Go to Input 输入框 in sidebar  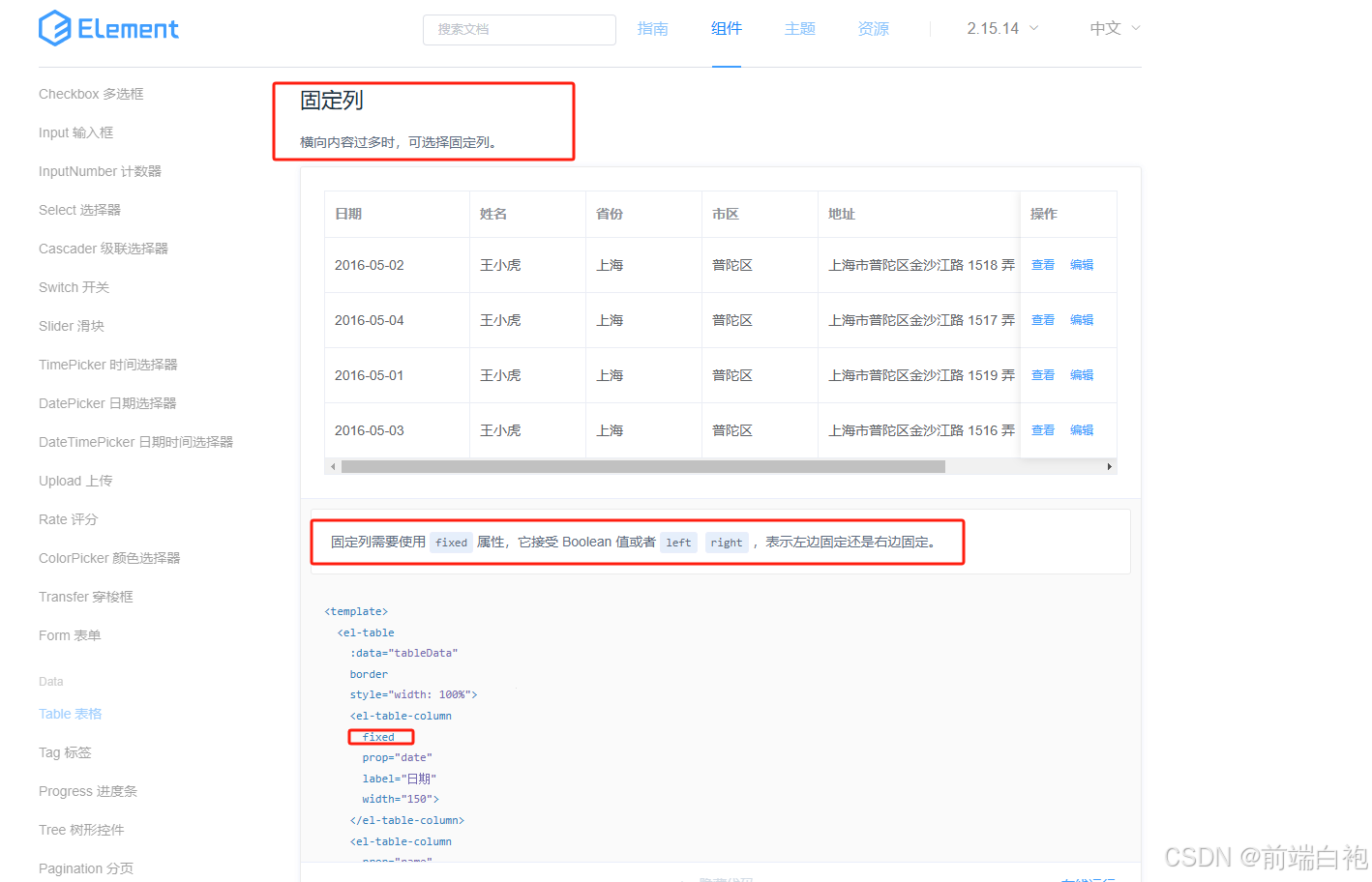(75, 132)
